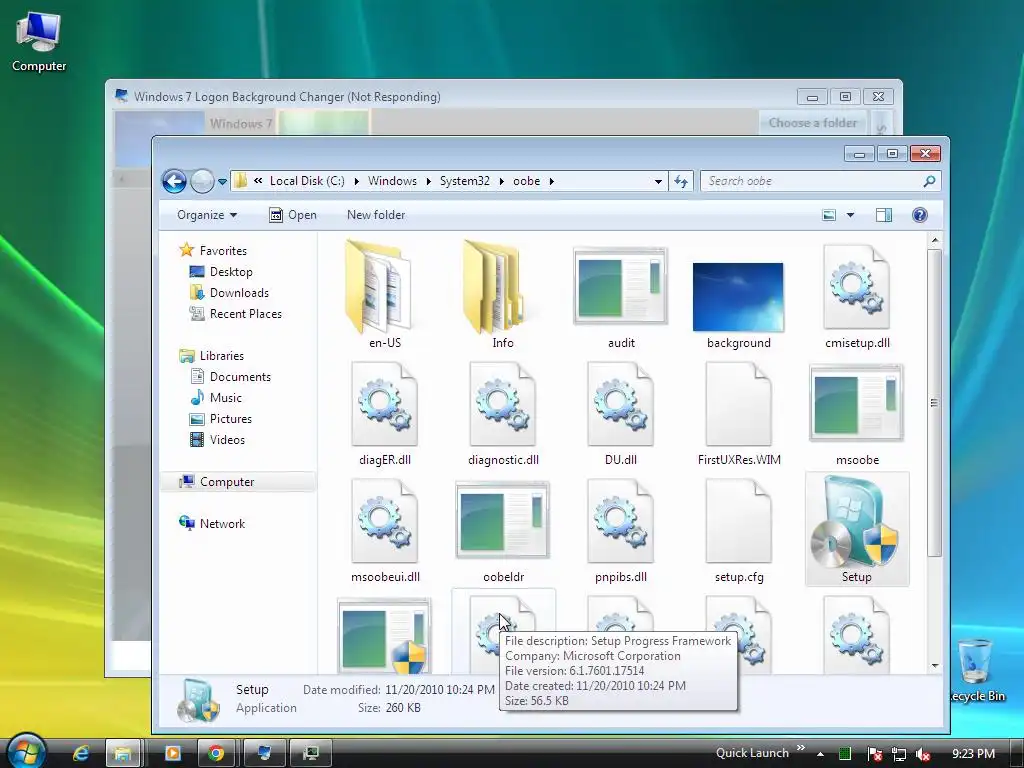This screenshot has height=768, width=1024.
Task: Click System32 in the address path
Action: (x=464, y=181)
